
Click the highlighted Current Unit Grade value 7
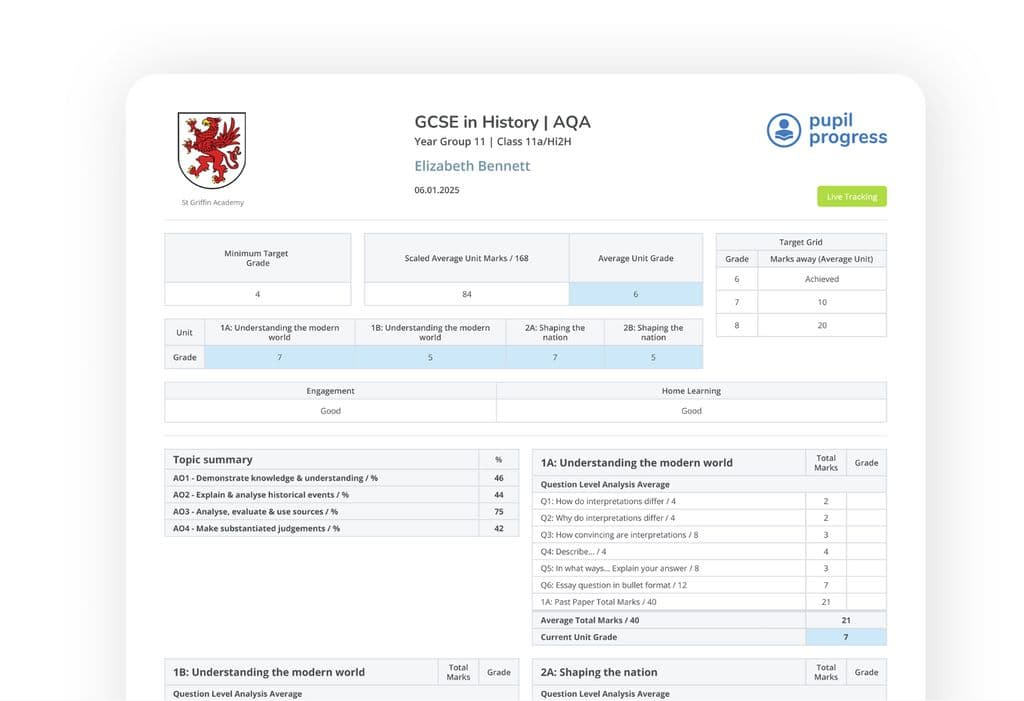(x=846, y=637)
